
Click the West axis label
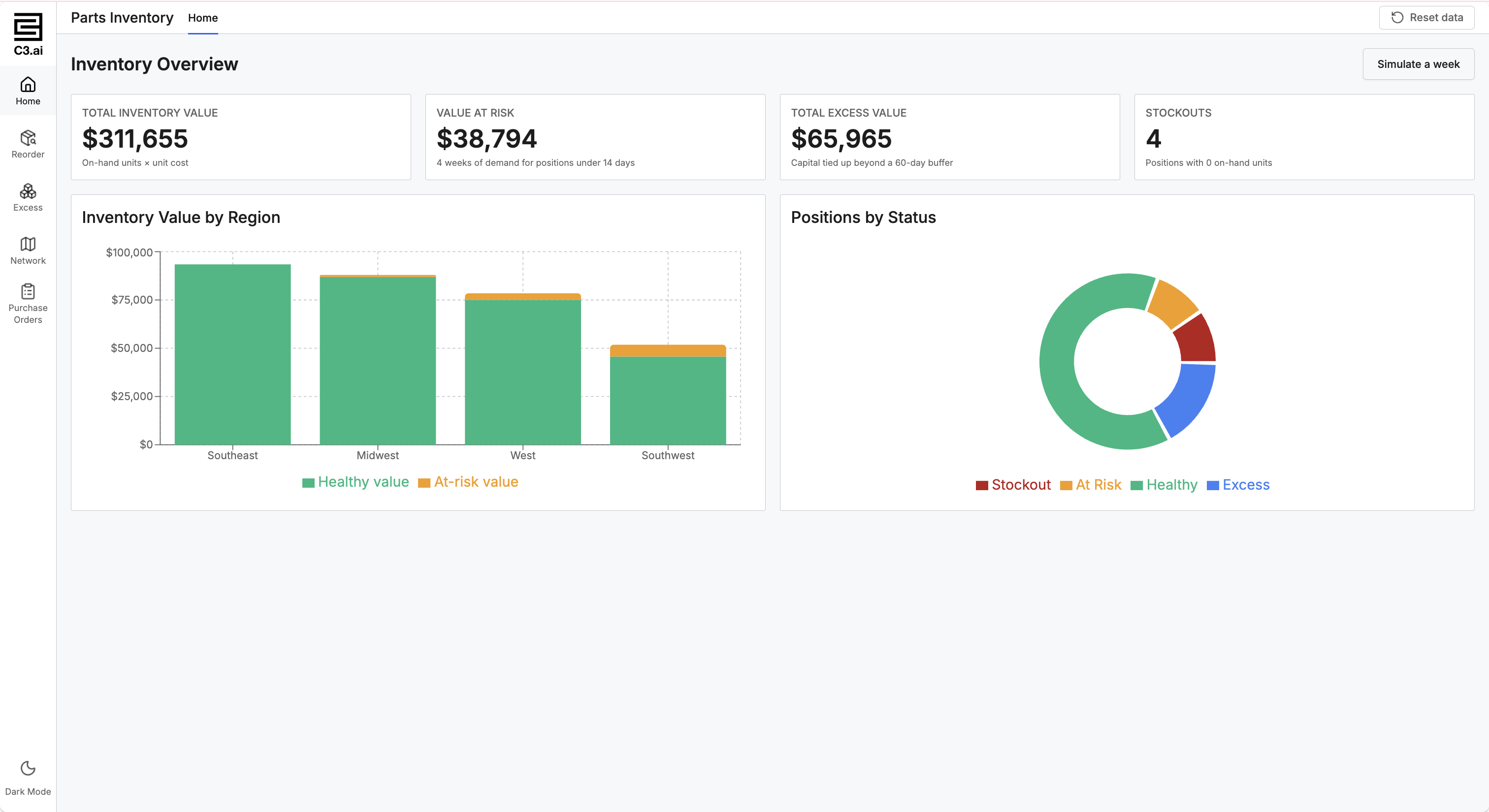coord(522,455)
